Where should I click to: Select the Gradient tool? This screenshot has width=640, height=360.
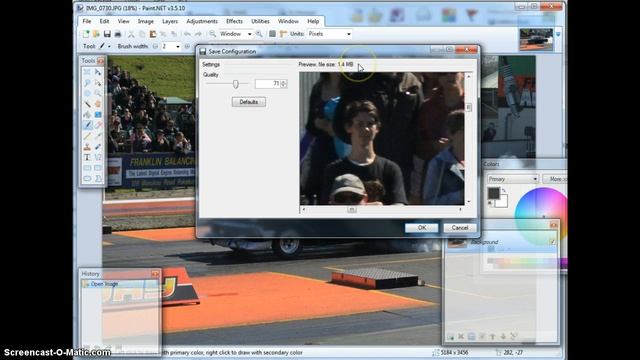(x=98, y=115)
